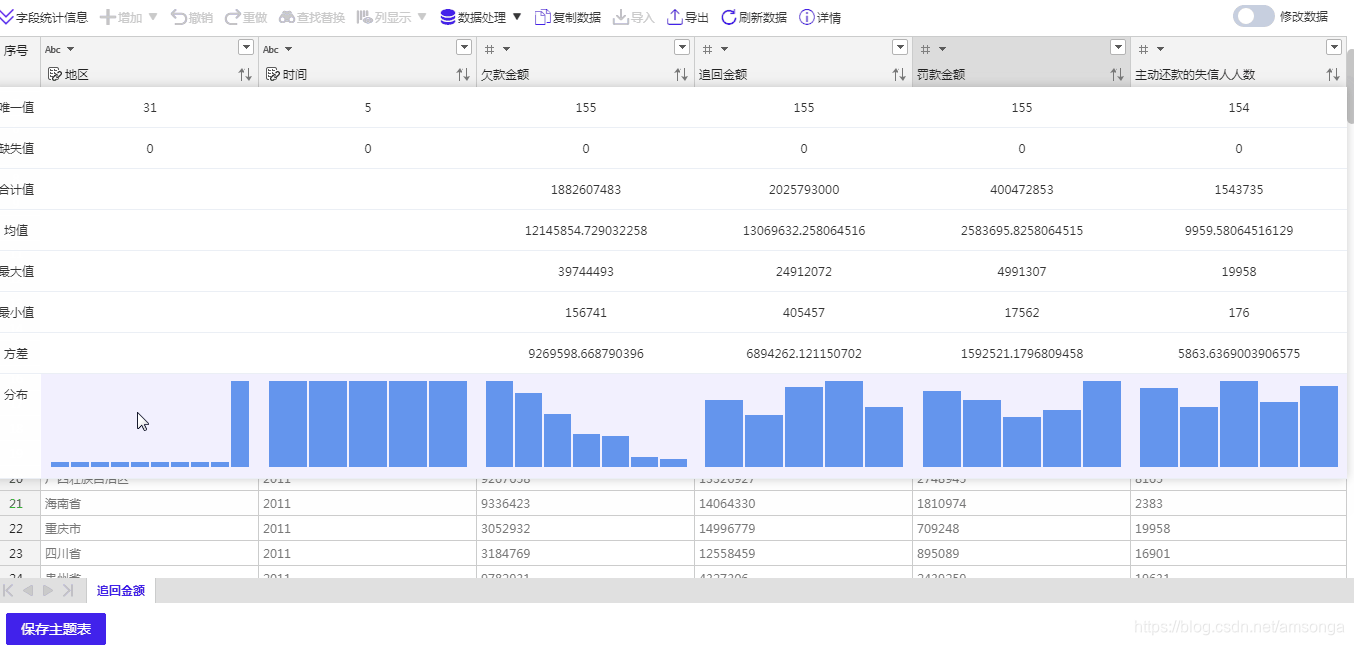Select the 罚款金额 column header name
Screen dimensions: 1354x645
click(941, 75)
